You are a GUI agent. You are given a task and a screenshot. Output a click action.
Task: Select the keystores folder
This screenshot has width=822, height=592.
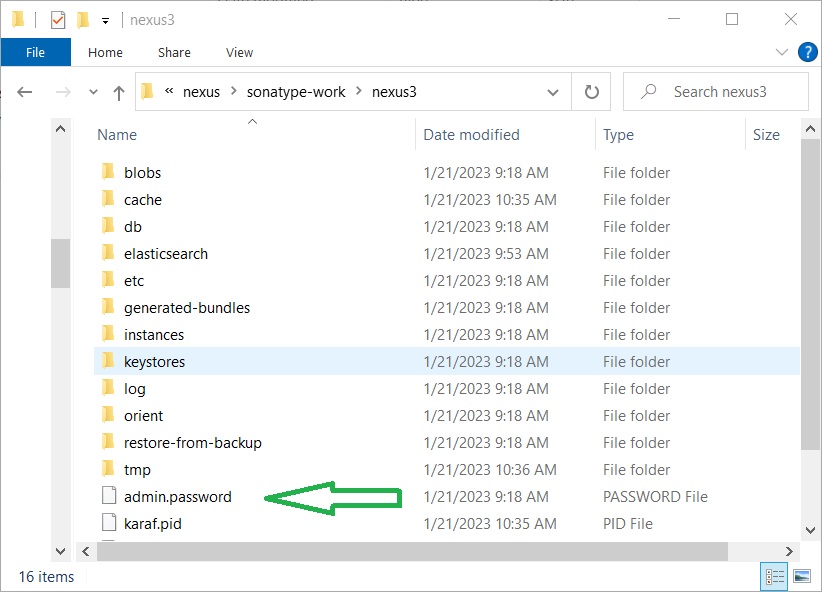point(447,362)
